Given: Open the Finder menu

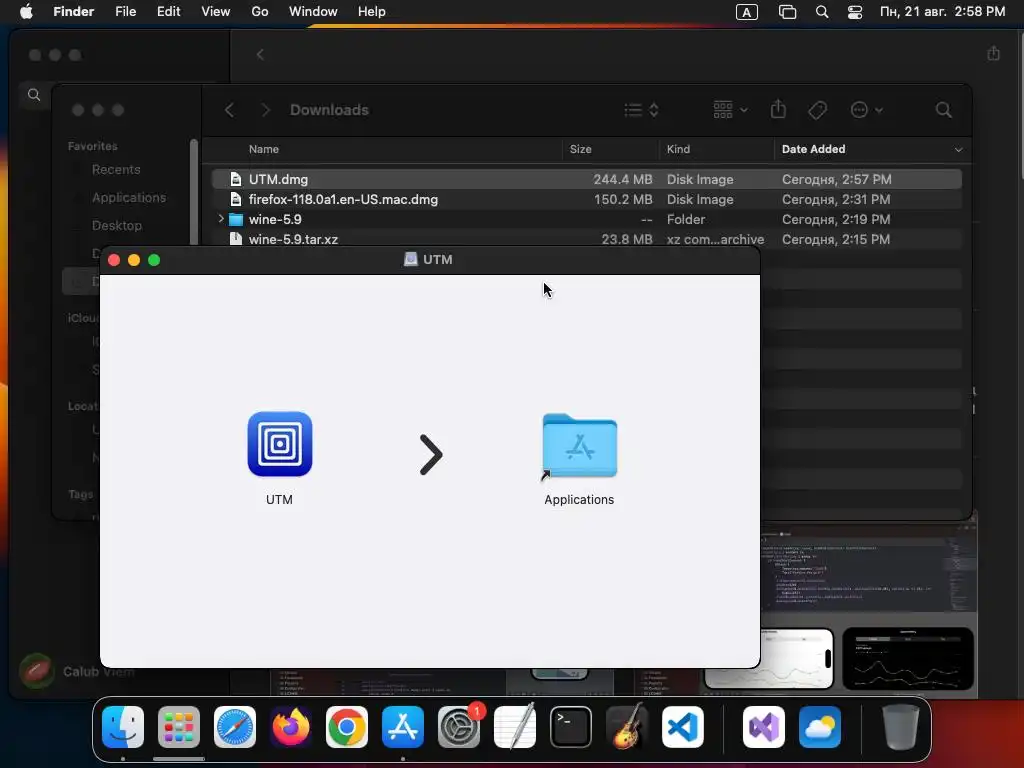Looking at the screenshot, I should [x=74, y=12].
